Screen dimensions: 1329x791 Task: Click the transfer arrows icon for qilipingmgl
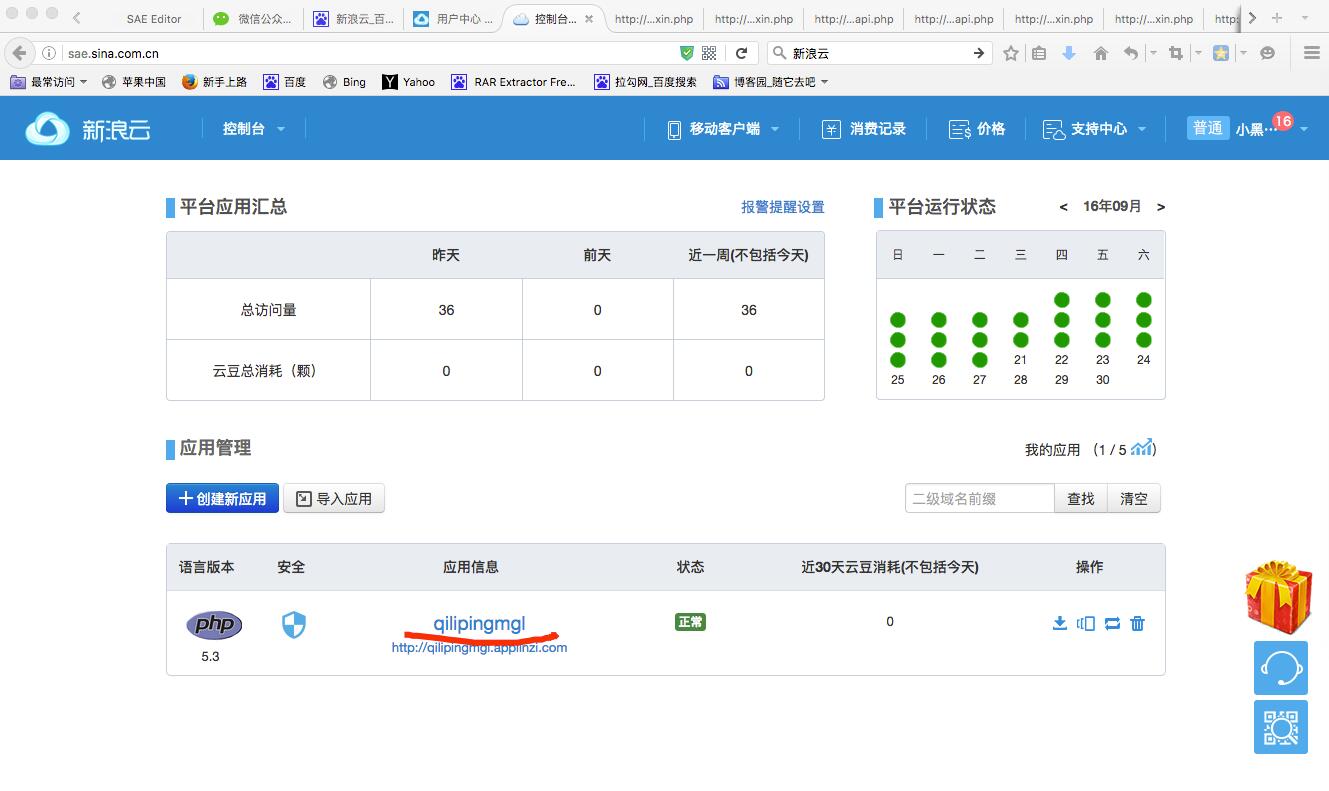1112,623
